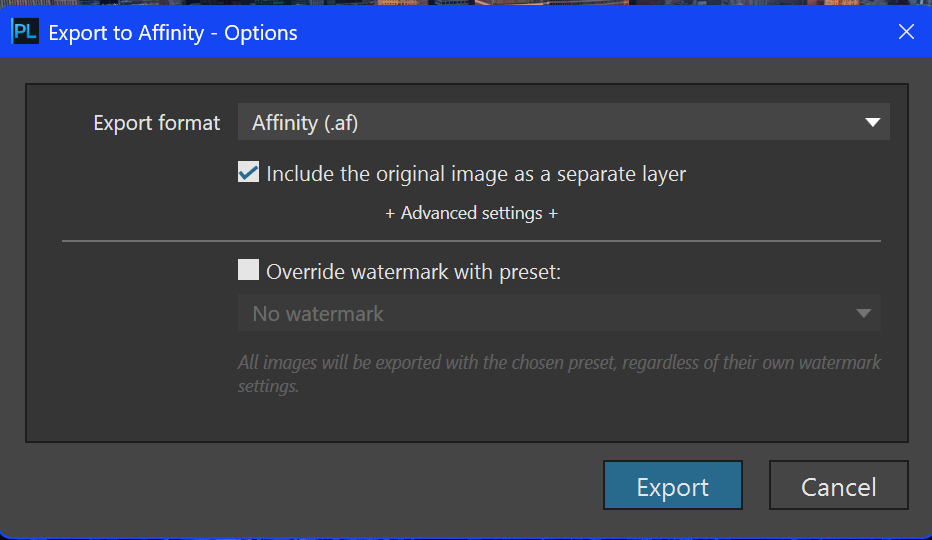Enable Override watermark with preset checkbox

pos(248,269)
